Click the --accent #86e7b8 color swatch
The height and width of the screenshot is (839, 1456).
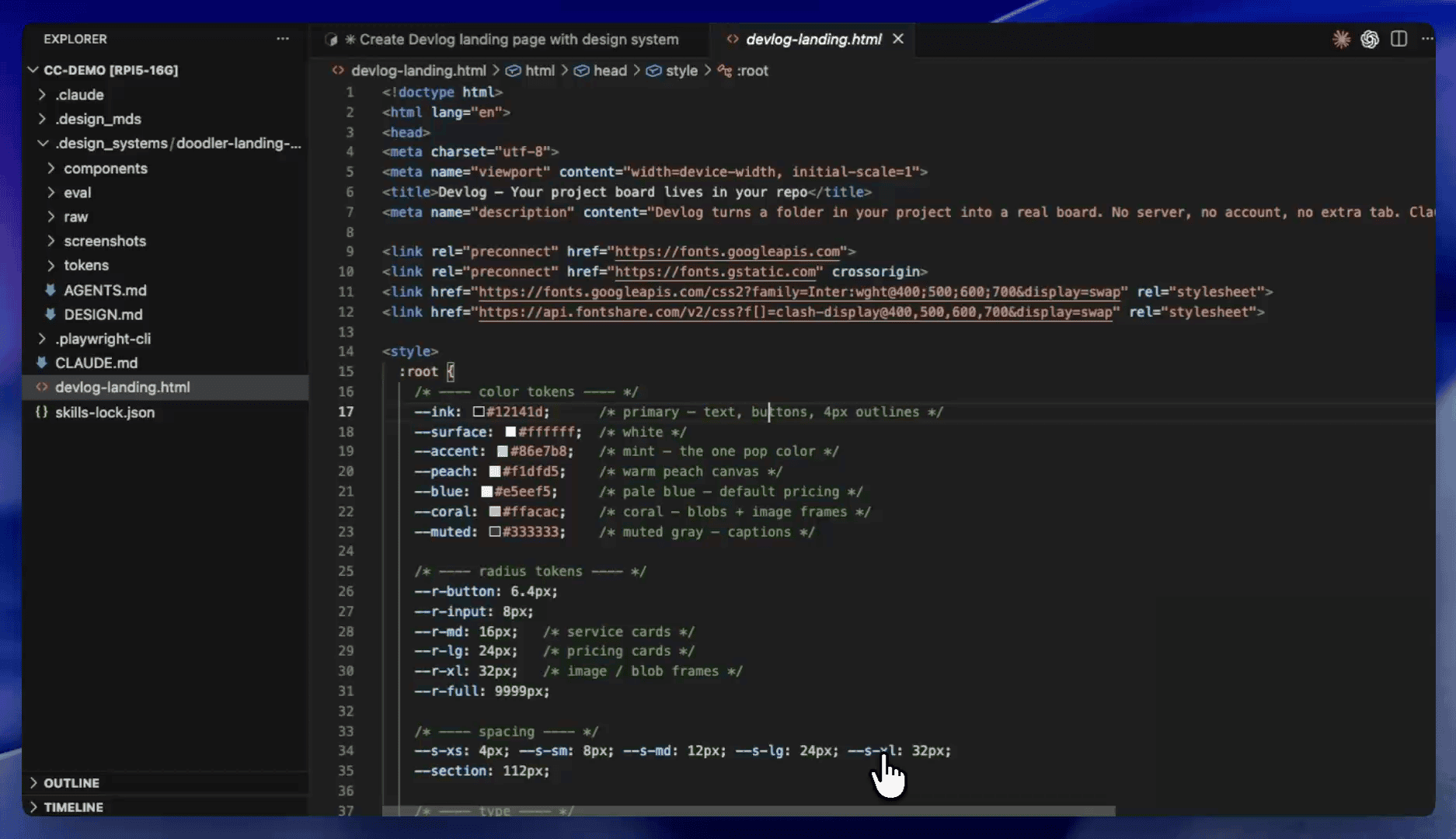coord(503,451)
